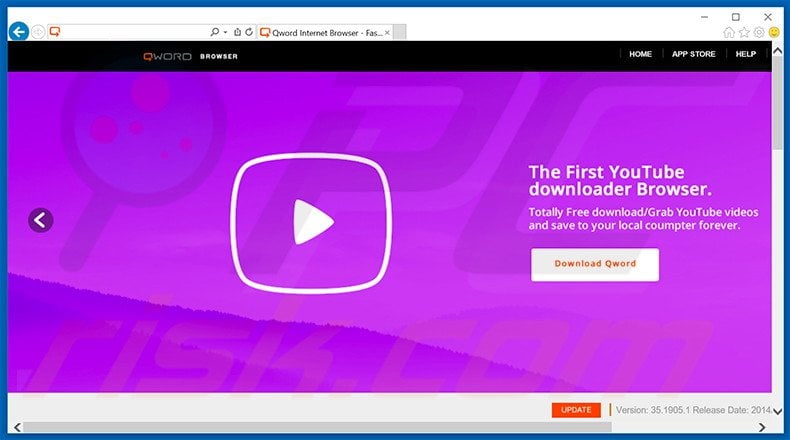Click the Qword Browser logo
Viewport: 790px width, 440px height.
190,56
